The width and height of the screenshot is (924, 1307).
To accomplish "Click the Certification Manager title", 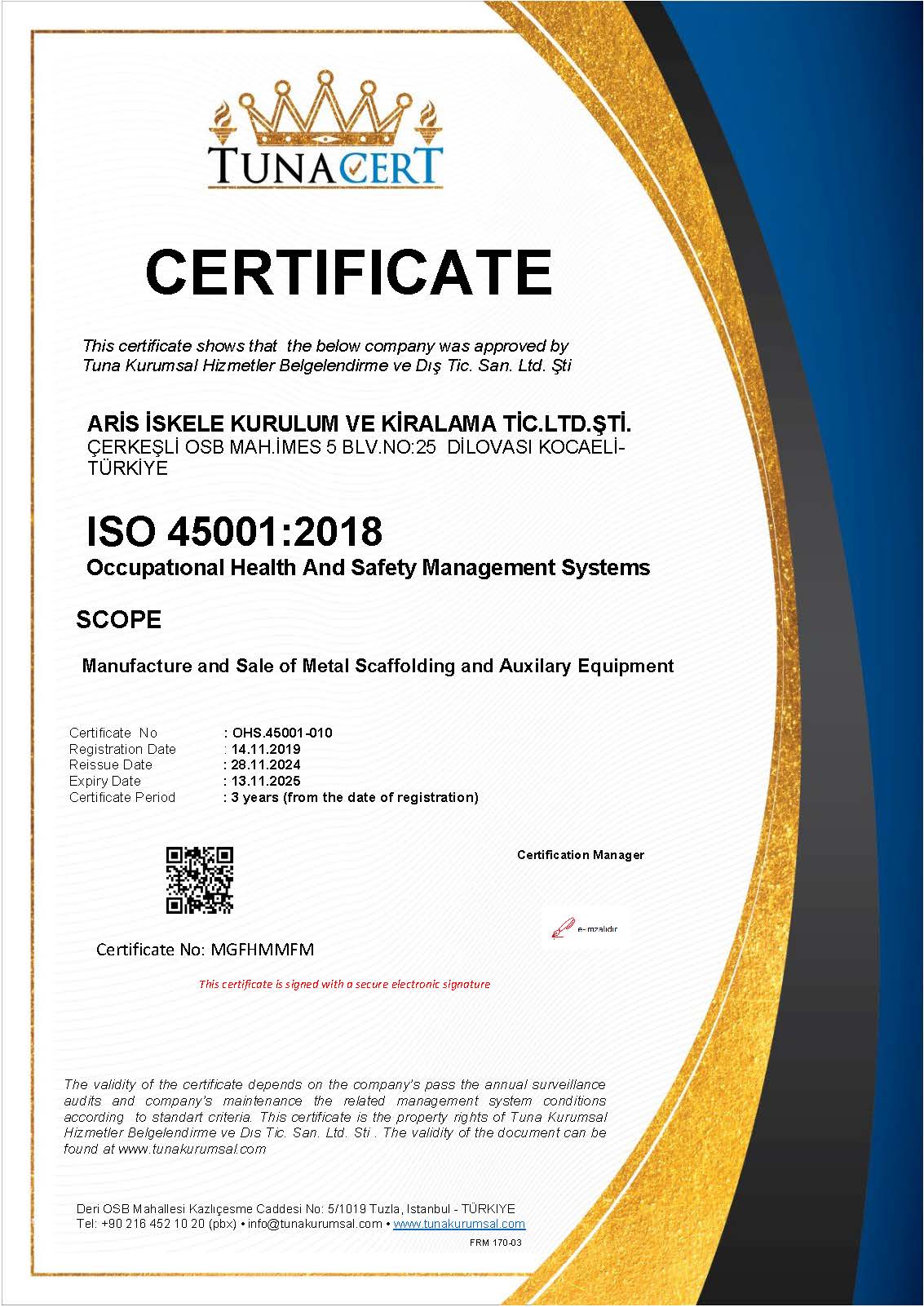I will 581,855.
